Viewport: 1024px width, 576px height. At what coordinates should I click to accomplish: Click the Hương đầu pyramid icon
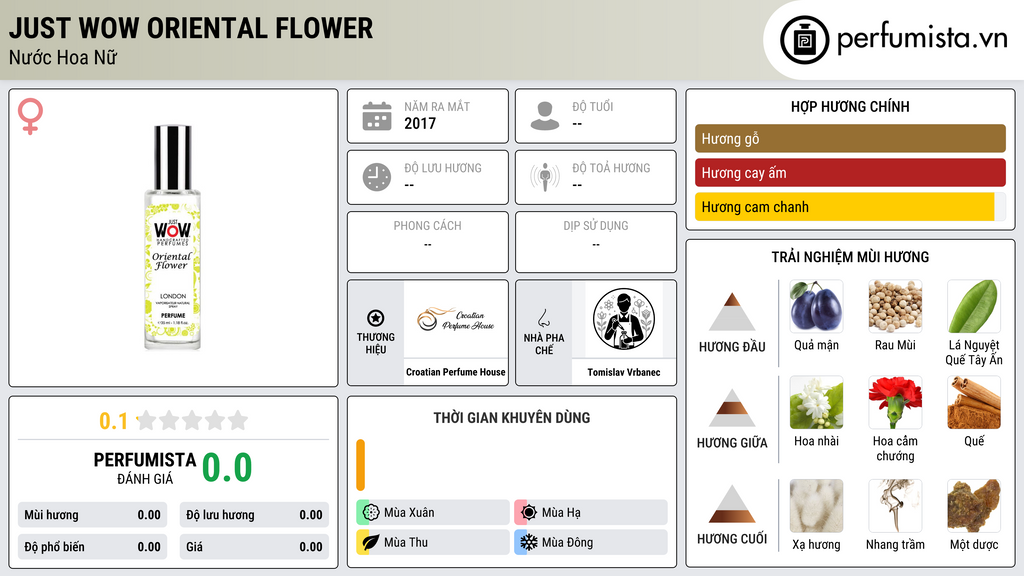coord(732,312)
